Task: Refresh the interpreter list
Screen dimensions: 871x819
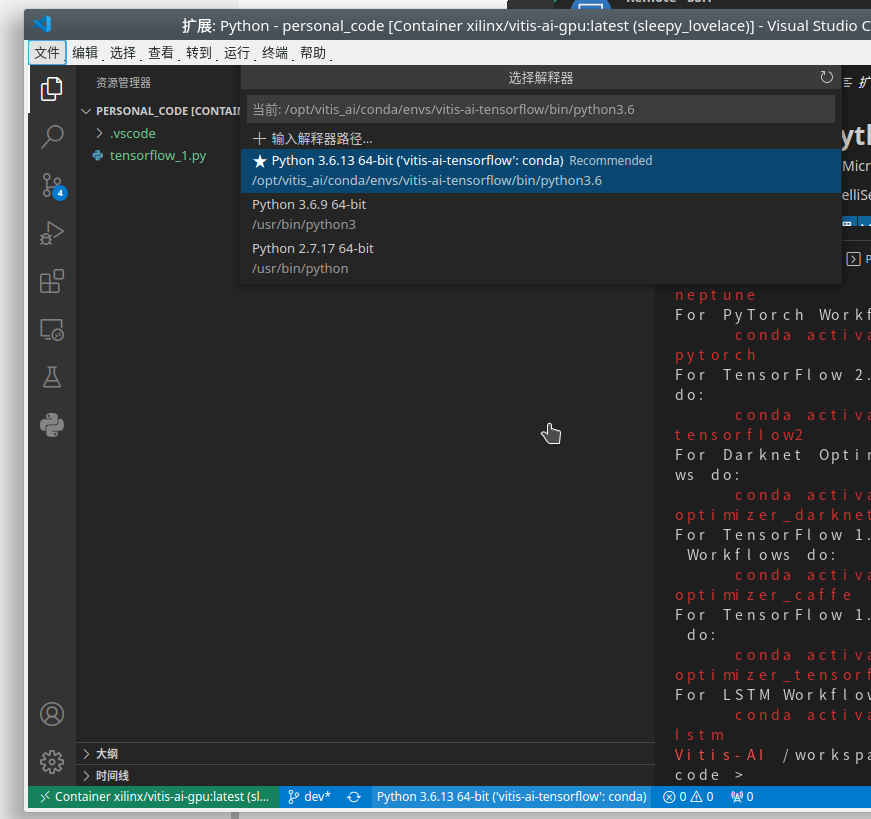Action: 827,77
